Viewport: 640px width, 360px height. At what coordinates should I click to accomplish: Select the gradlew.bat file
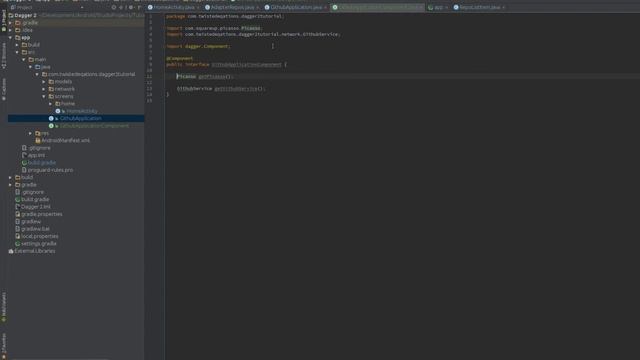coord(35,229)
